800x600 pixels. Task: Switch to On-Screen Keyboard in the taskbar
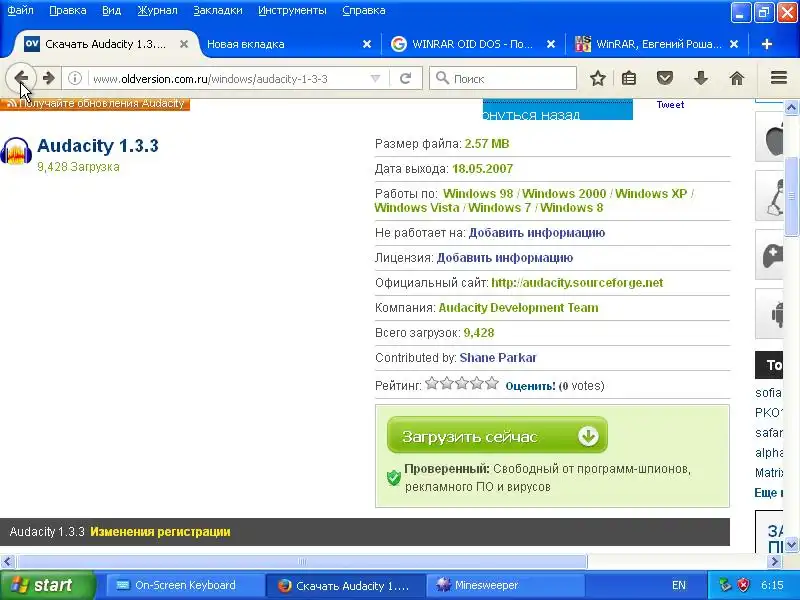coord(184,585)
